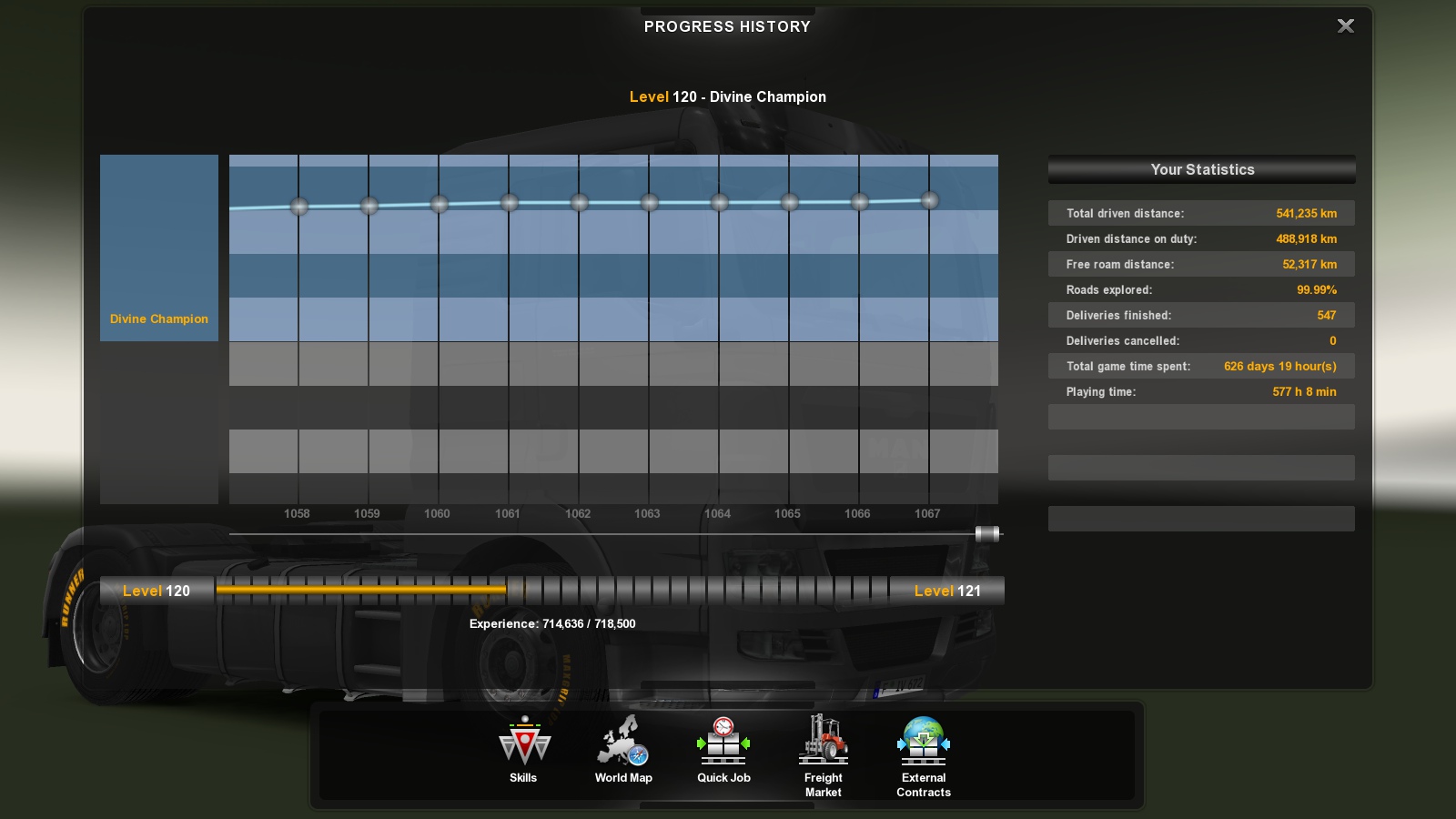This screenshot has width=1456, height=819.
Task: Click the Deliveries finished statistic row
Action: click(x=1201, y=315)
